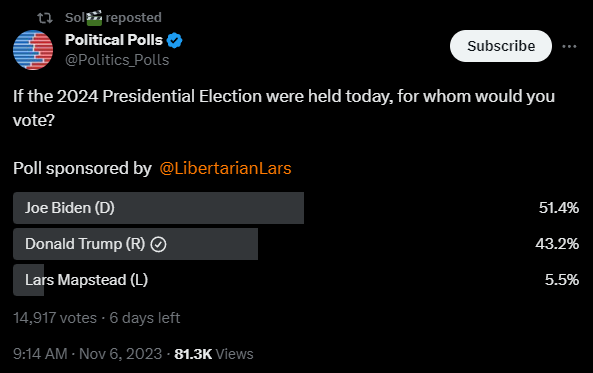Image resolution: width=593 pixels, height=373 pixels.
Task: Click the 5.5% result for Mapstead
Action: (x=562, y=280)
